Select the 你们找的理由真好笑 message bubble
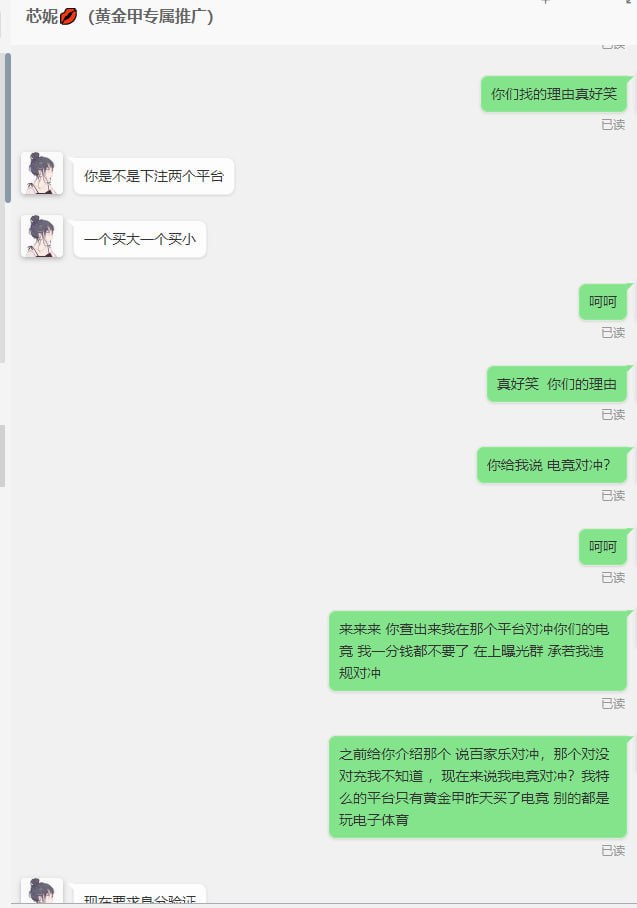This screenshot has width=637, height=908. 554,94
